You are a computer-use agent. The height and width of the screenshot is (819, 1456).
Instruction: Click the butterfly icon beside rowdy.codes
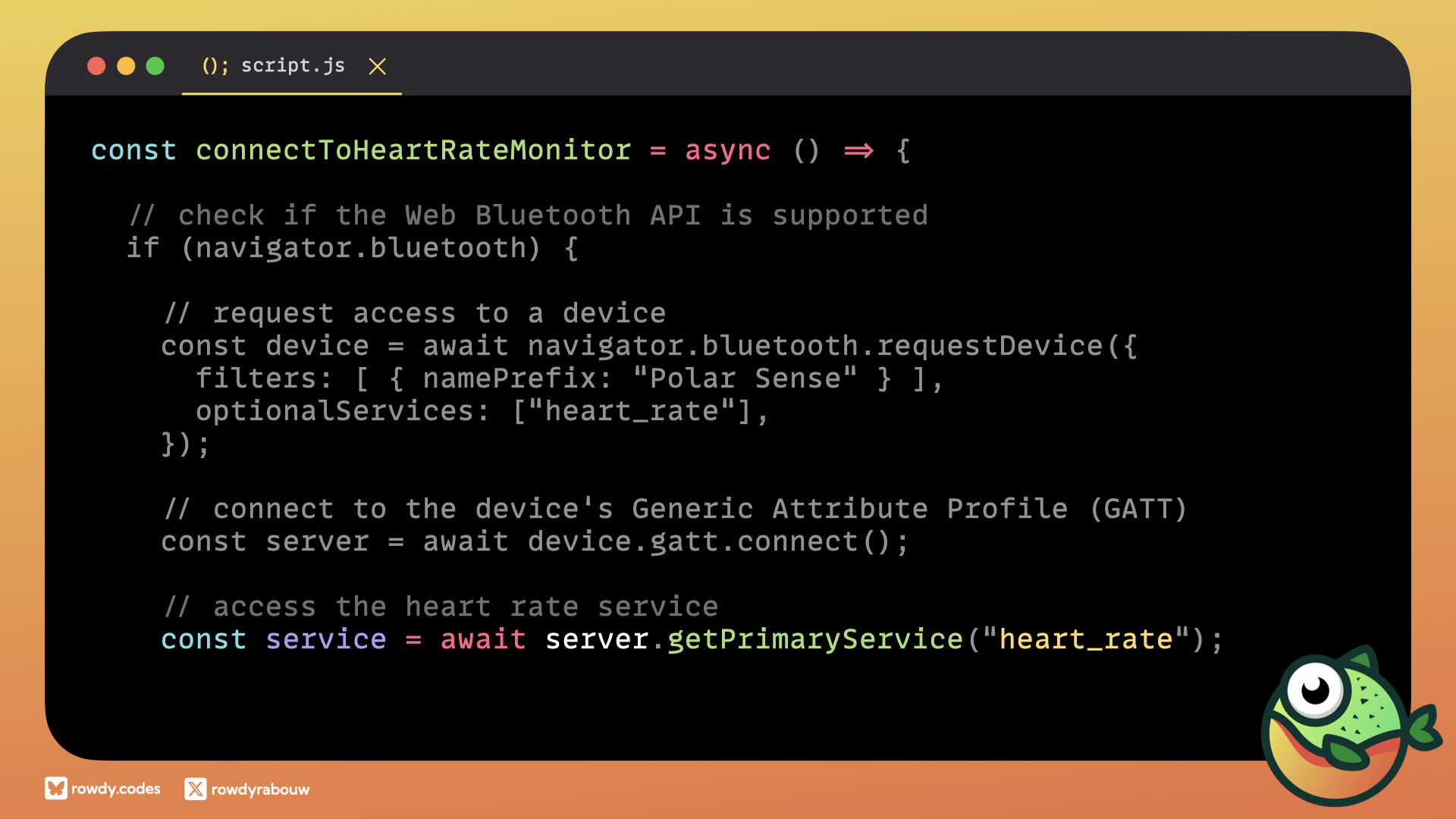coord(55,789)
